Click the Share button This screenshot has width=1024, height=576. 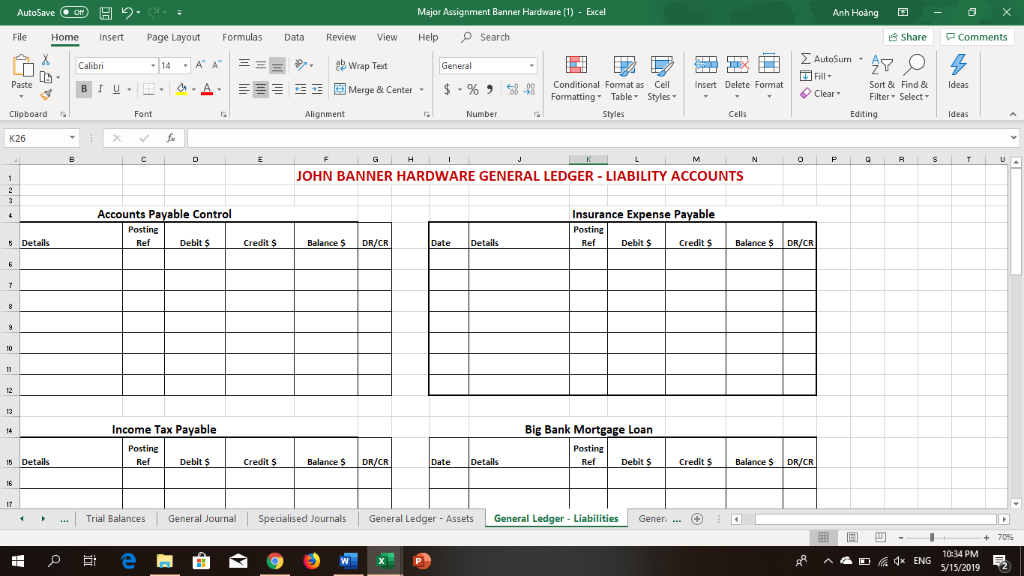(x=906, y=36)
